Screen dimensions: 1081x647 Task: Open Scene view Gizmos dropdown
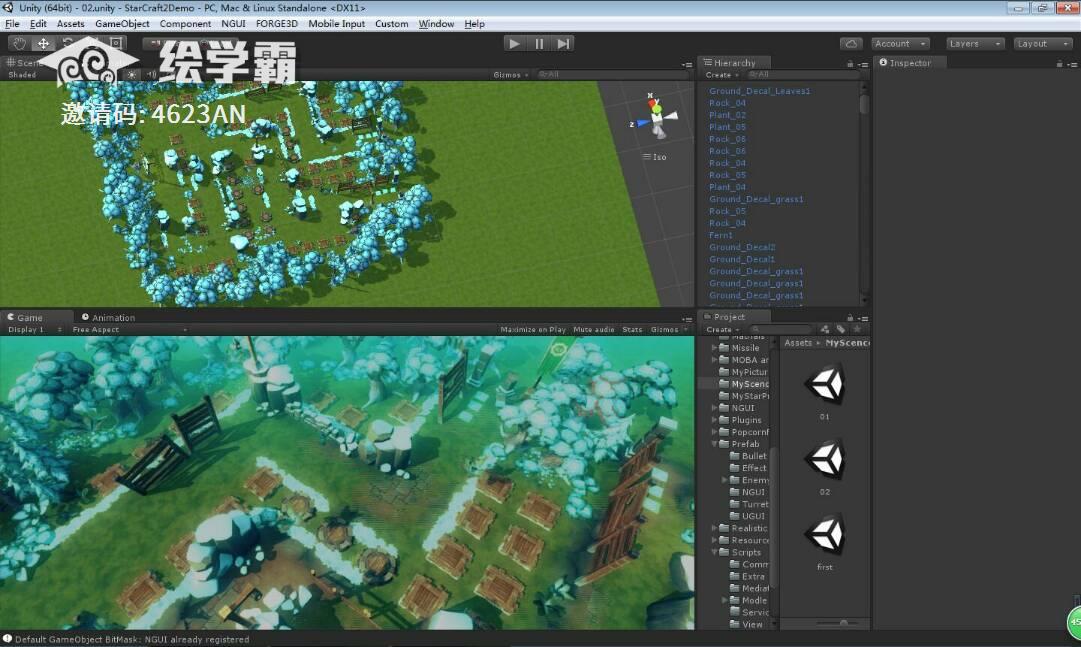point(511,74)
